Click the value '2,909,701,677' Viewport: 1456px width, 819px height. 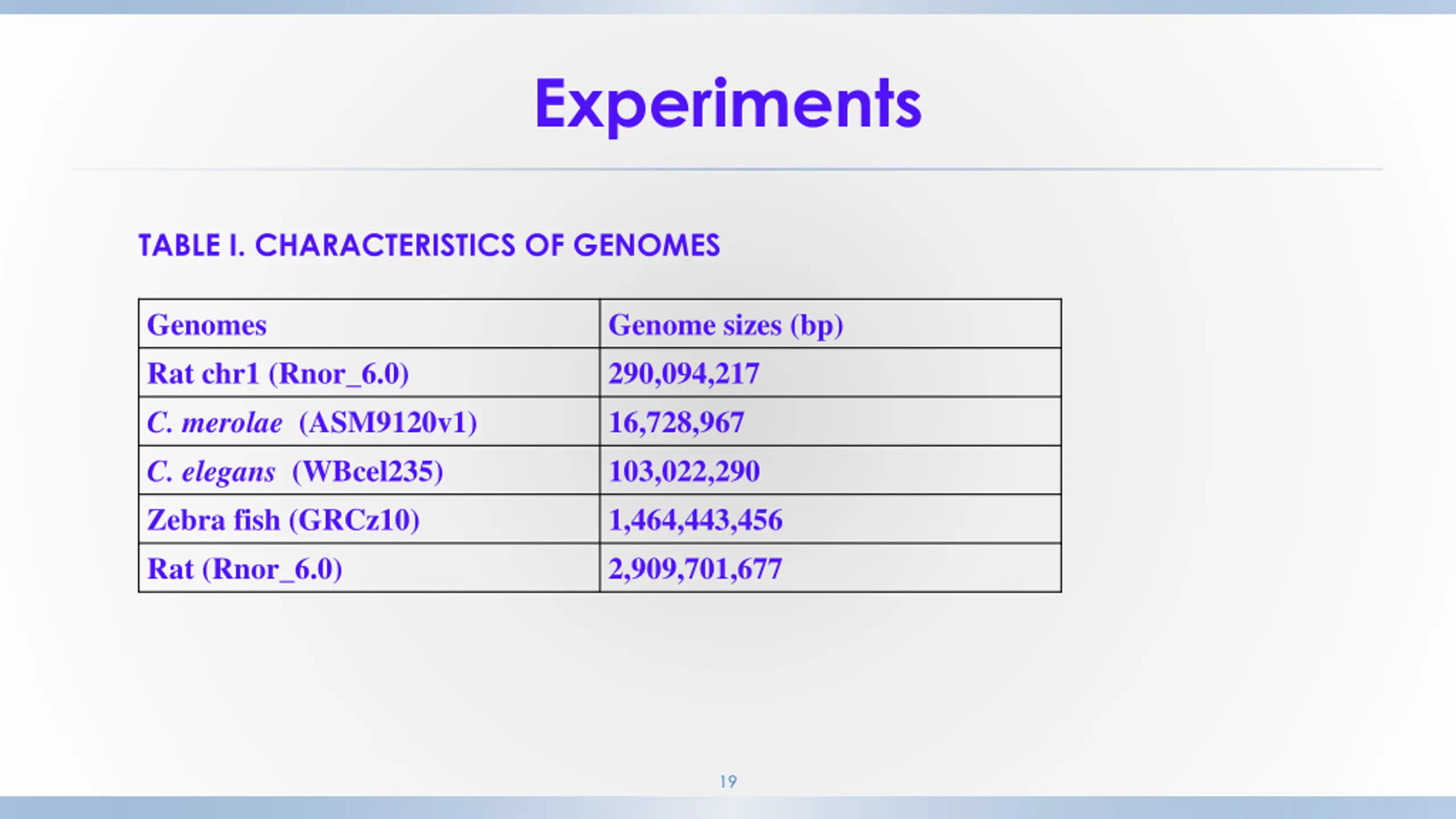tap(695, 569)
